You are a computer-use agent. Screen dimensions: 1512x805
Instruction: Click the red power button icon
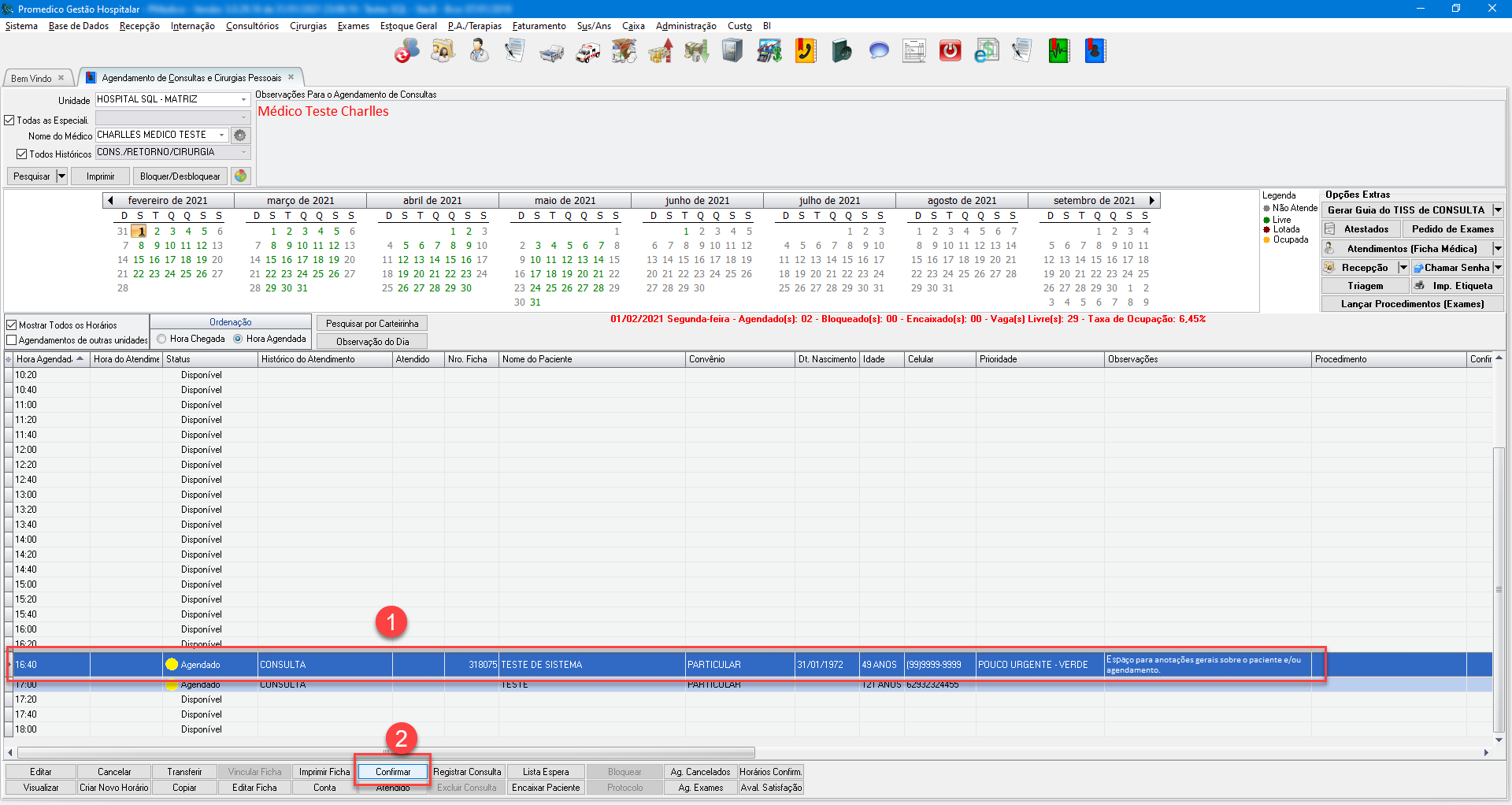tap(950, 52)
